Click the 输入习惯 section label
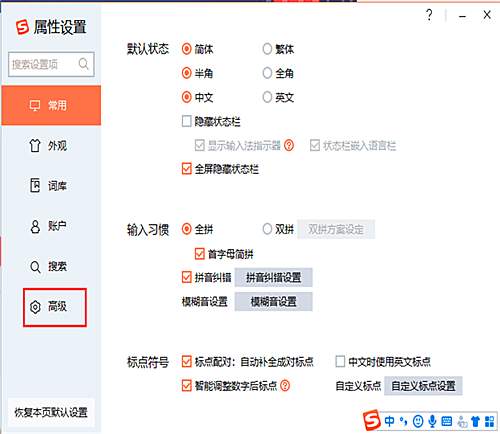Screen dimensions: 500x434 click(x=148, y=230)
